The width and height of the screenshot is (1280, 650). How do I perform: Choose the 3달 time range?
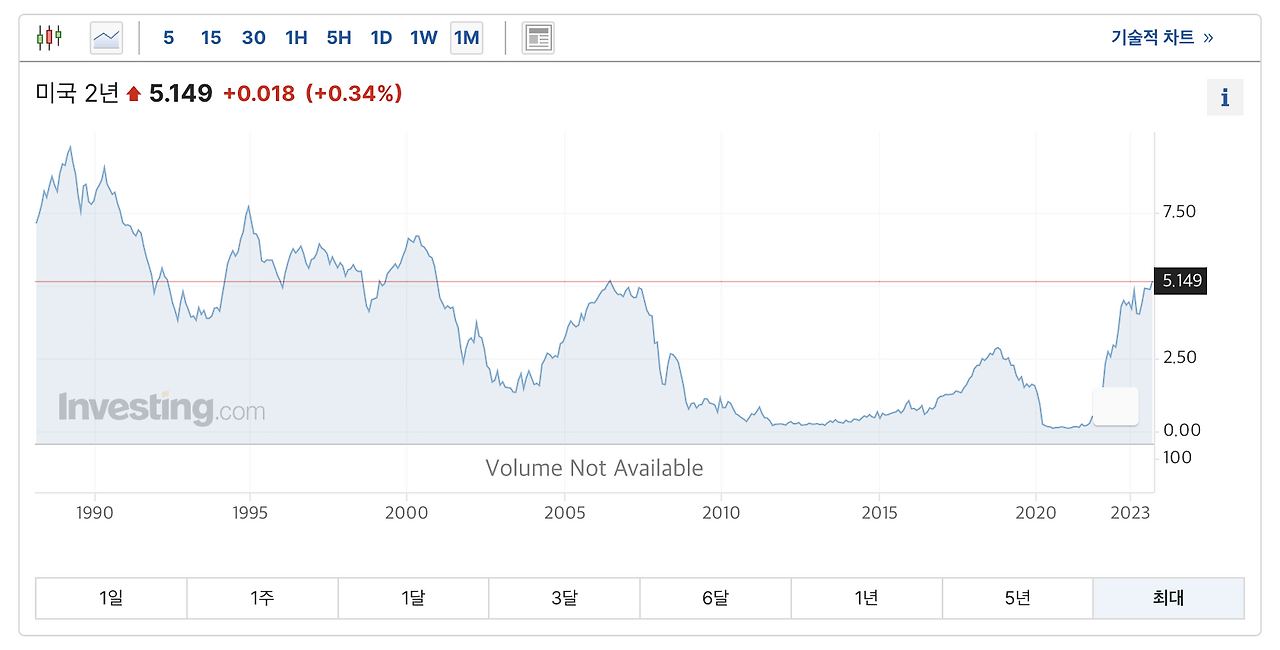pyautogui.click(x=564, y=598)
